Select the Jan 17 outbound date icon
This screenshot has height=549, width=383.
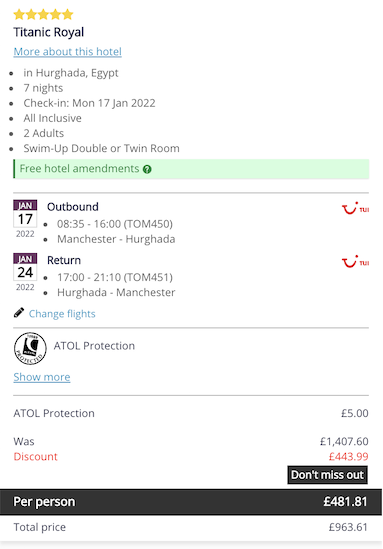[25, 219]
